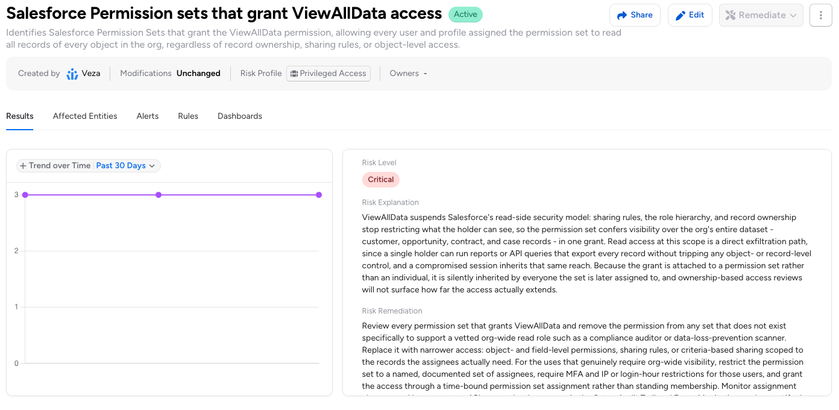The image size is (839, 410).
Task: Open the Remediate dropdown
Action: [x=761, y=15]
